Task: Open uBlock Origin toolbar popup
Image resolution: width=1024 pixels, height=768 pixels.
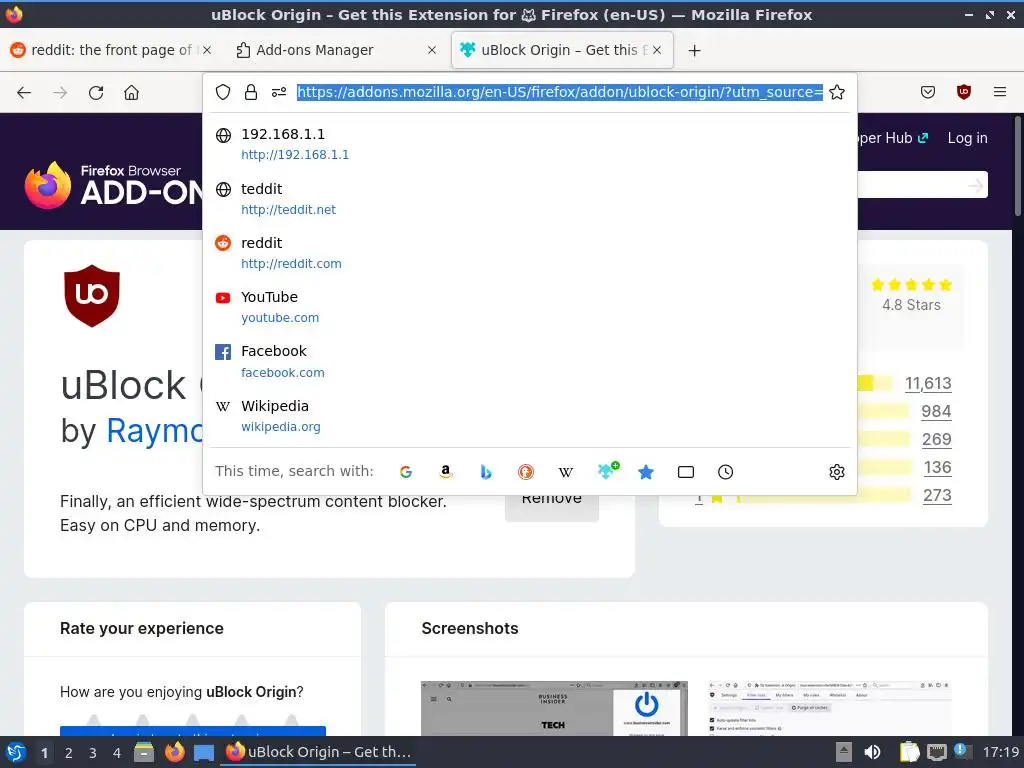Action: pyautogui.click(x=963, y=92)
